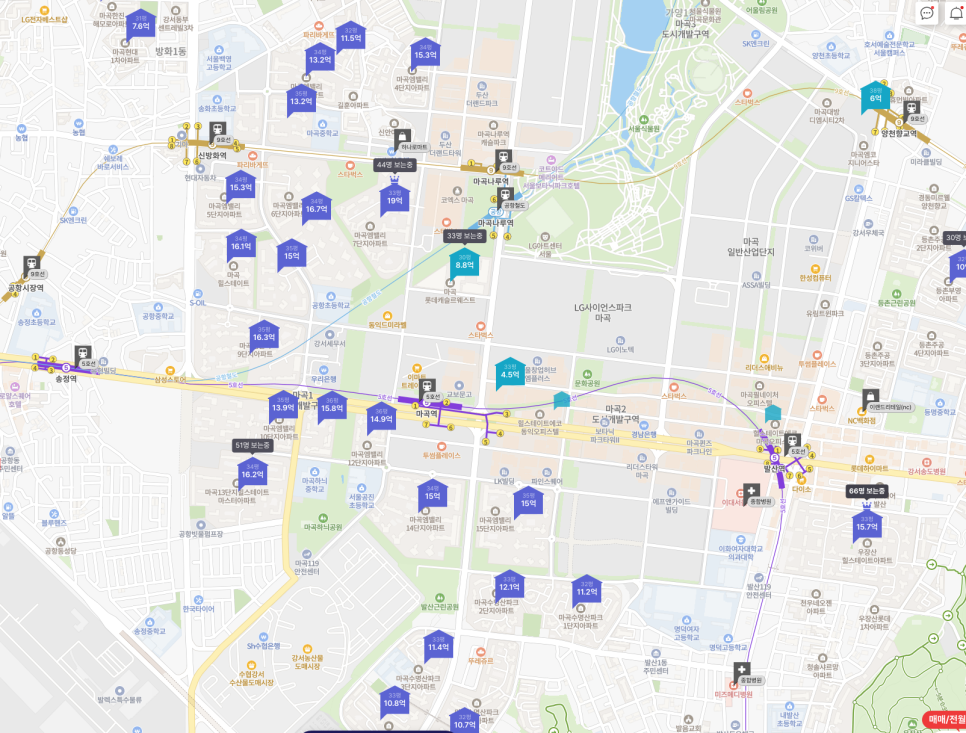966x733 pixels.
Task: Open the chat speech bubble icon
Action: click(927, 13)
